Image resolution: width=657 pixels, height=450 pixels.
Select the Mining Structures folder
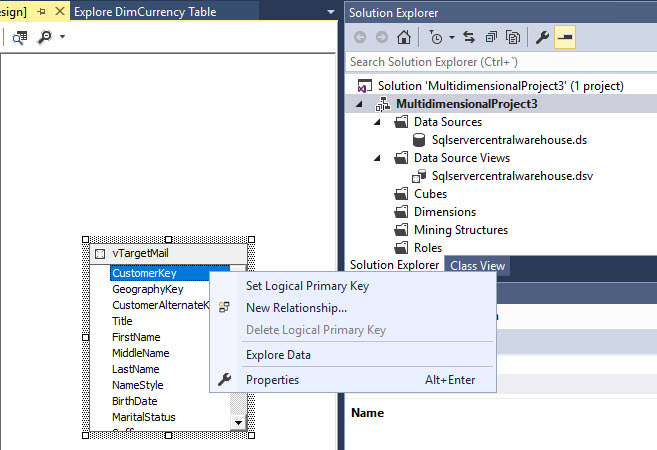[x=461, y=230]
